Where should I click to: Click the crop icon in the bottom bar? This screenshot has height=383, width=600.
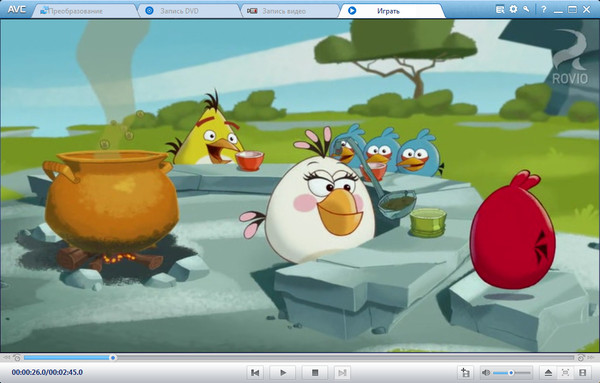(465, 372)
